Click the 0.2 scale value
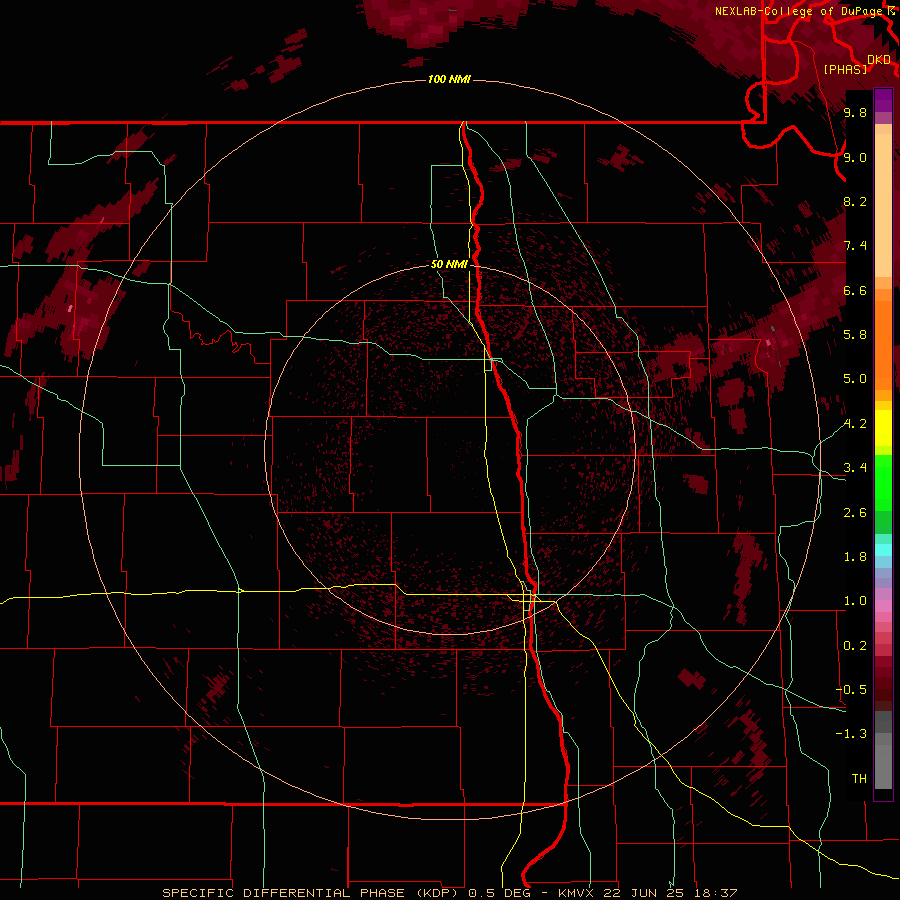The image size is (900, 900). (855, 646)
